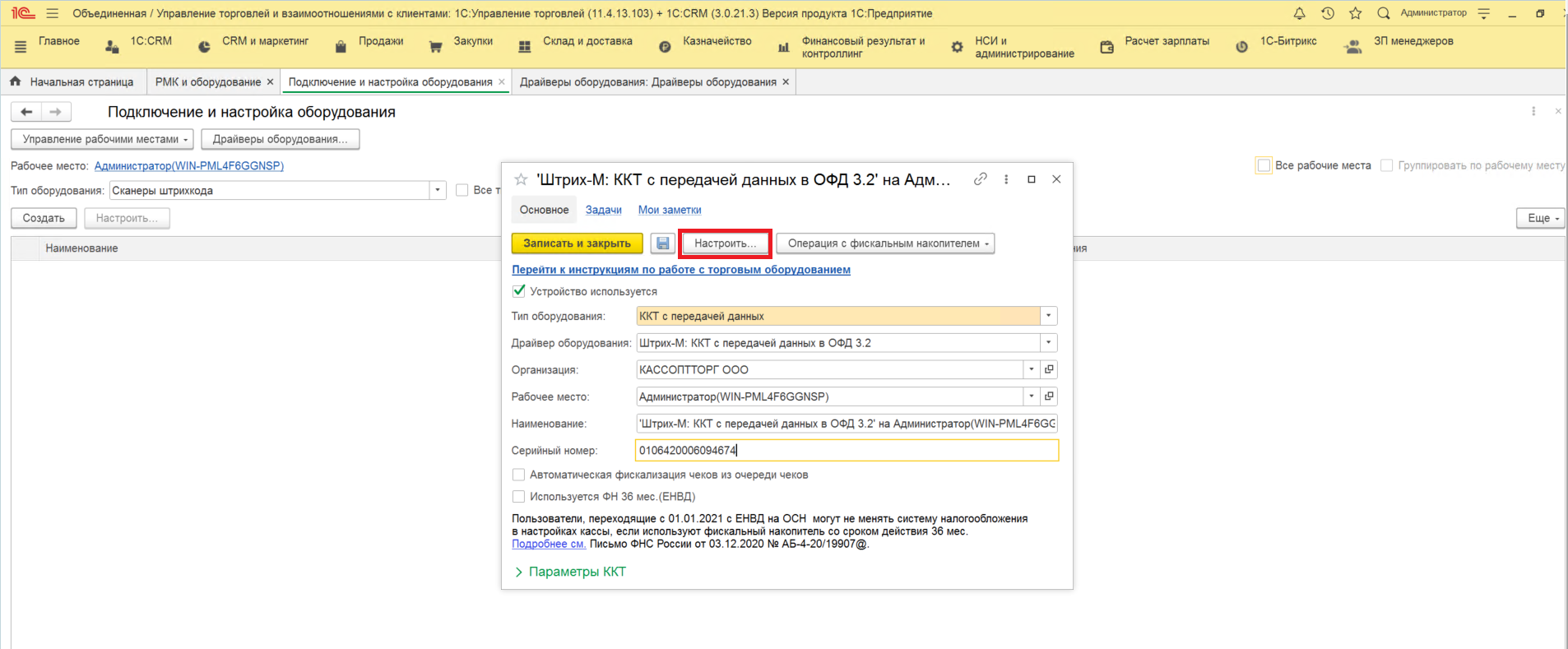Image resolution: width=1568 pixels, height=649 pixels.
Task: Open the Организация field open-form icon
Action: coord(1049,370)
